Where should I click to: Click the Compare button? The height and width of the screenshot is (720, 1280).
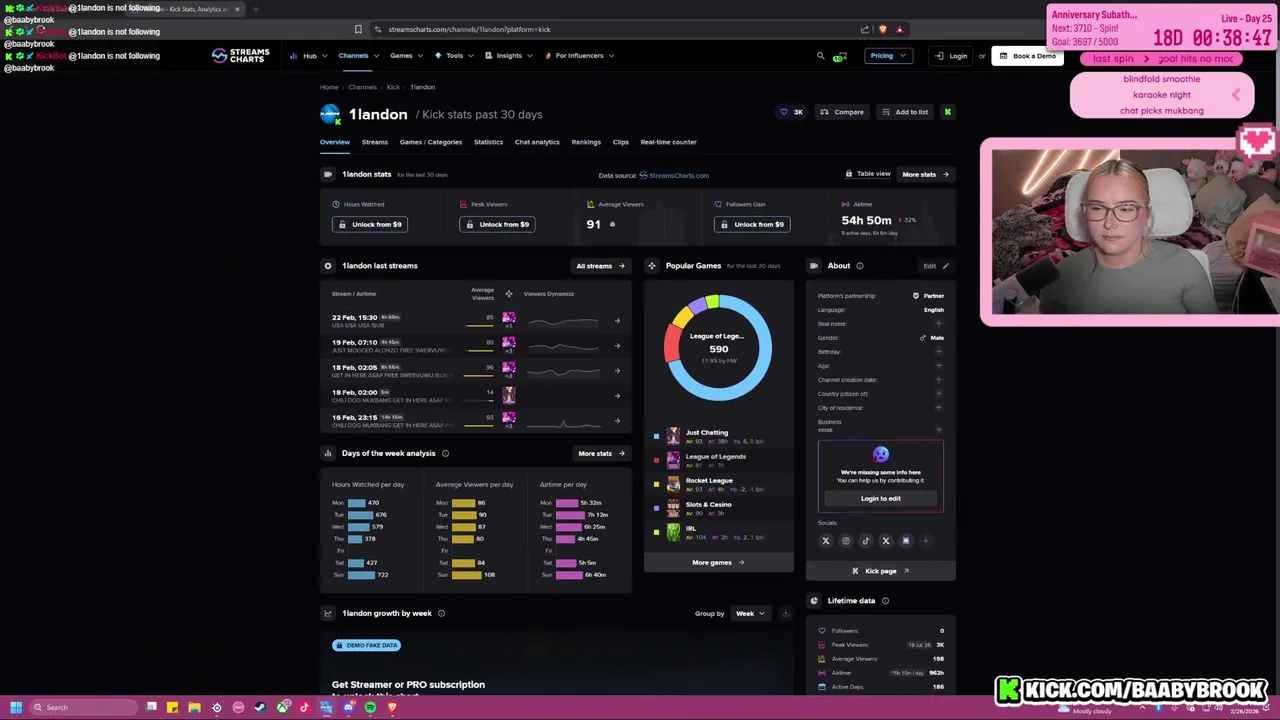tap(842, 112)
